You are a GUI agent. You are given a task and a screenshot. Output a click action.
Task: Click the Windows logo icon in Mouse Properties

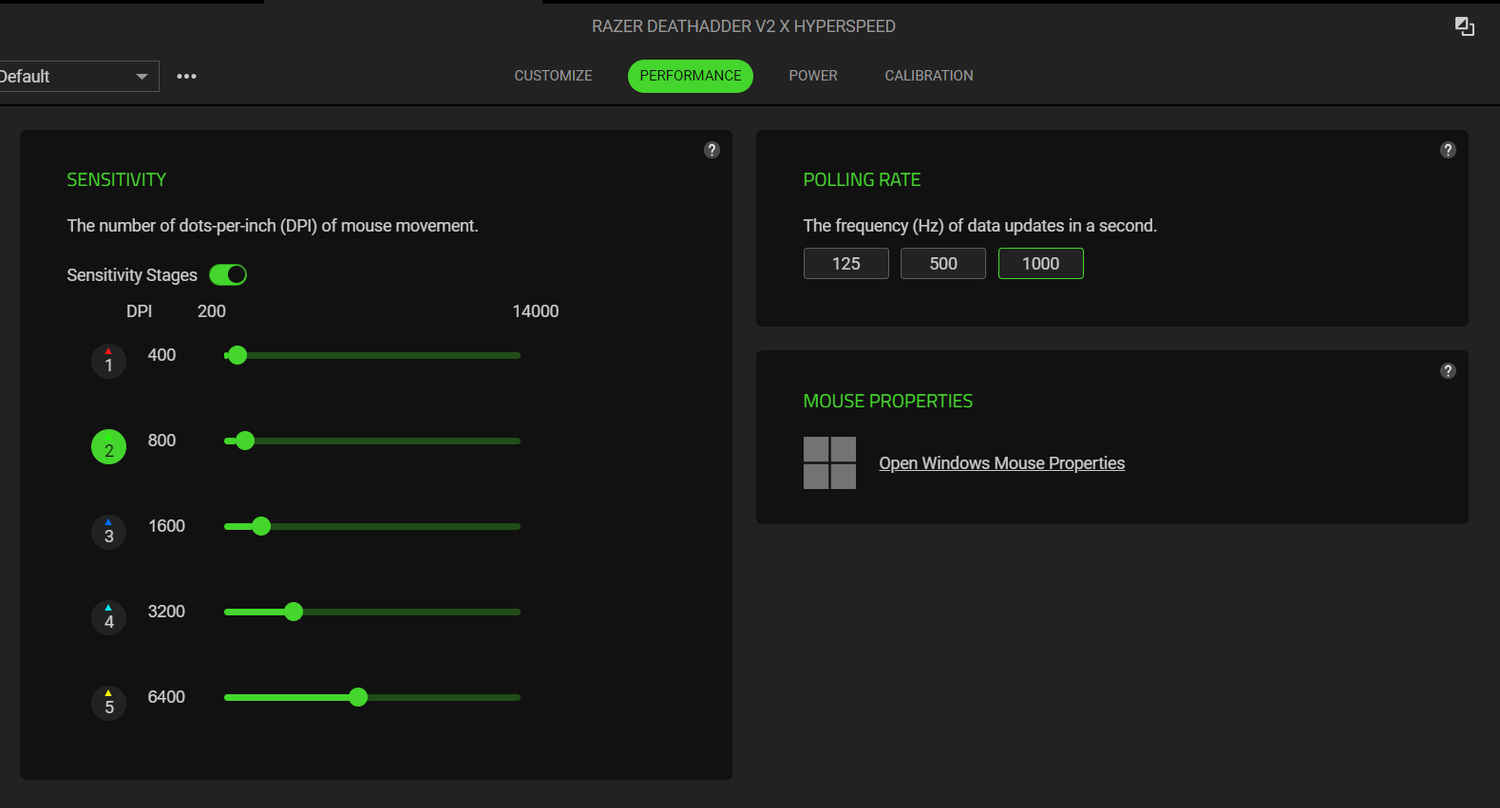pyautogui.click(x=830, y=463)
